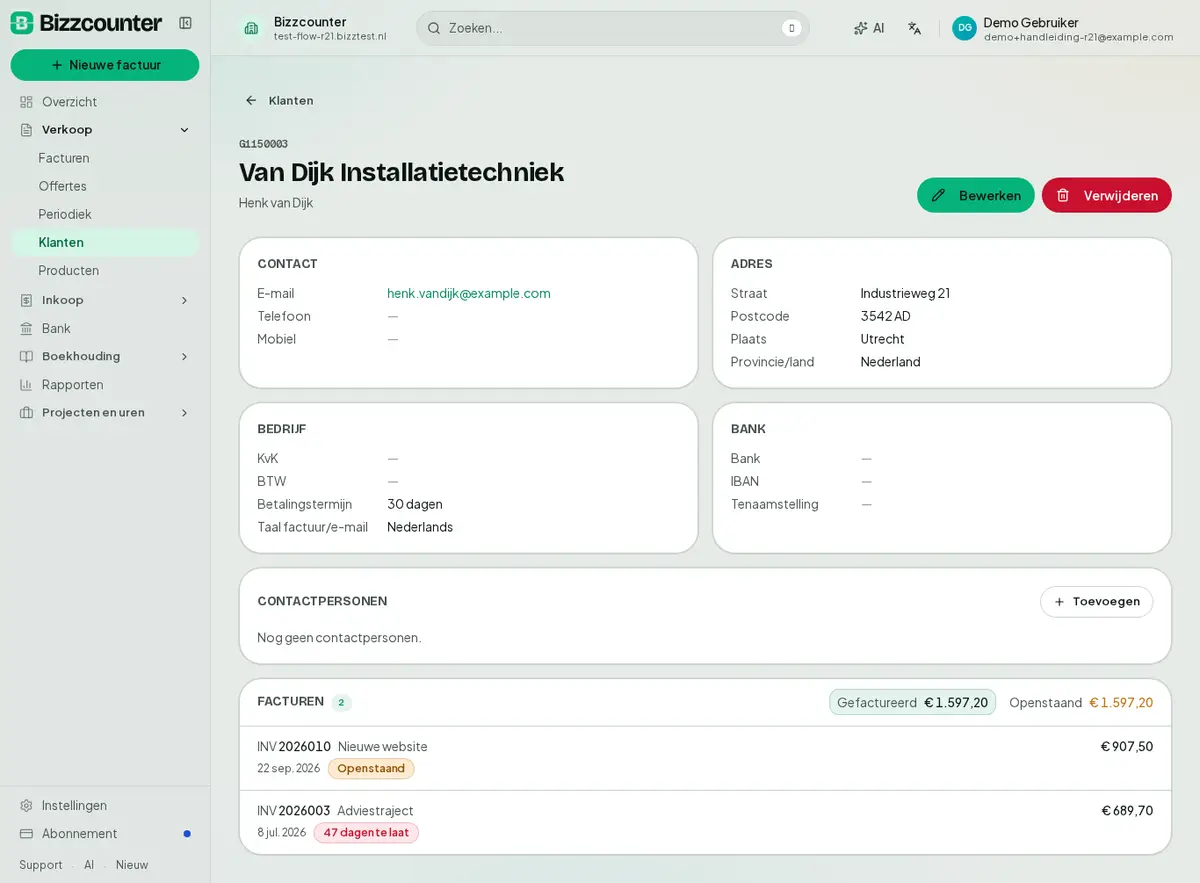Expand the Projecten en uren chevron

184,412
